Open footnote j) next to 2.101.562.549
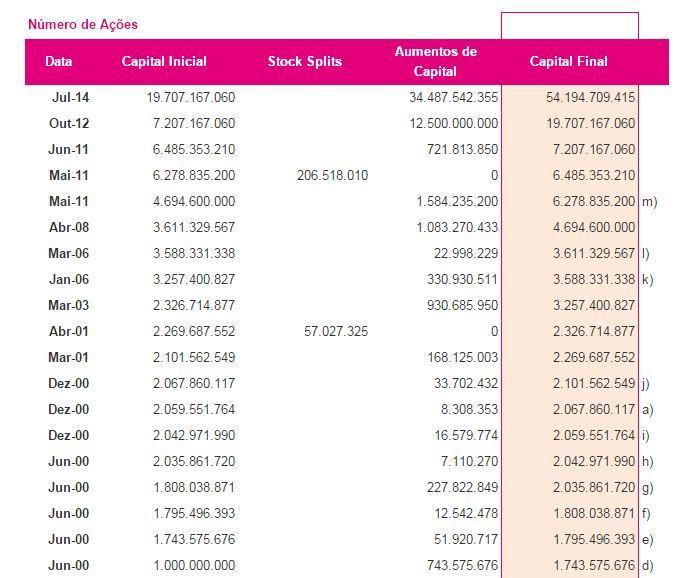 tap(646, 383)
